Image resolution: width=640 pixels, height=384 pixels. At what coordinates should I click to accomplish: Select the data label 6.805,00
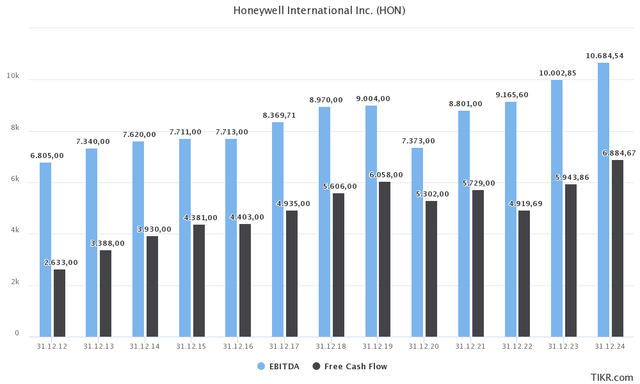tap(47, 155)
